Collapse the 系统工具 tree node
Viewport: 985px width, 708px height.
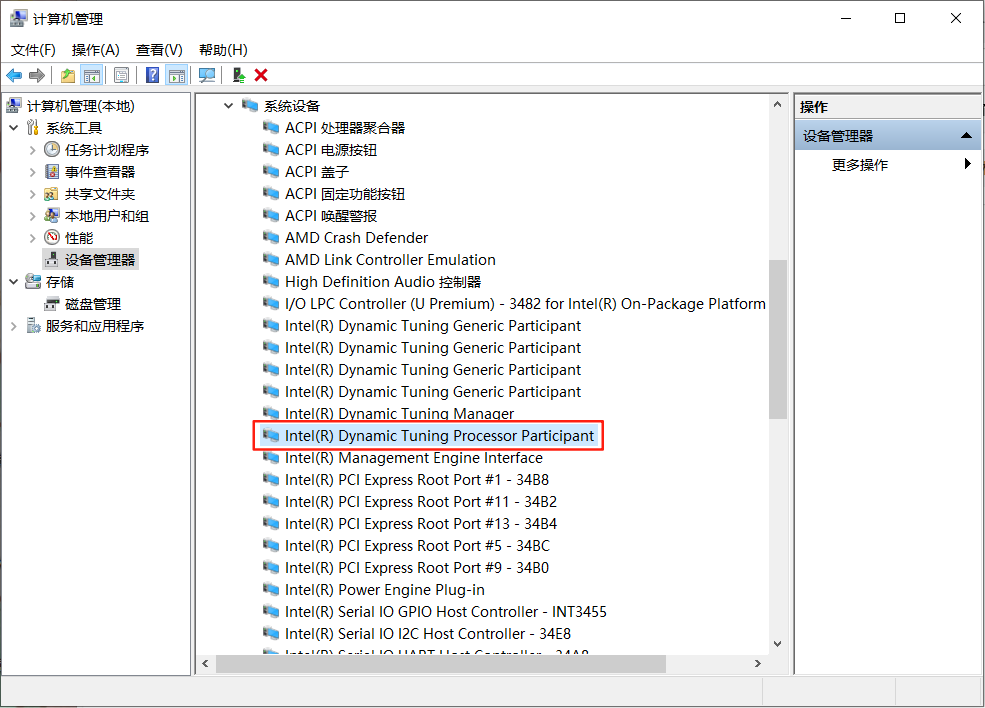[x=14, y=128]
